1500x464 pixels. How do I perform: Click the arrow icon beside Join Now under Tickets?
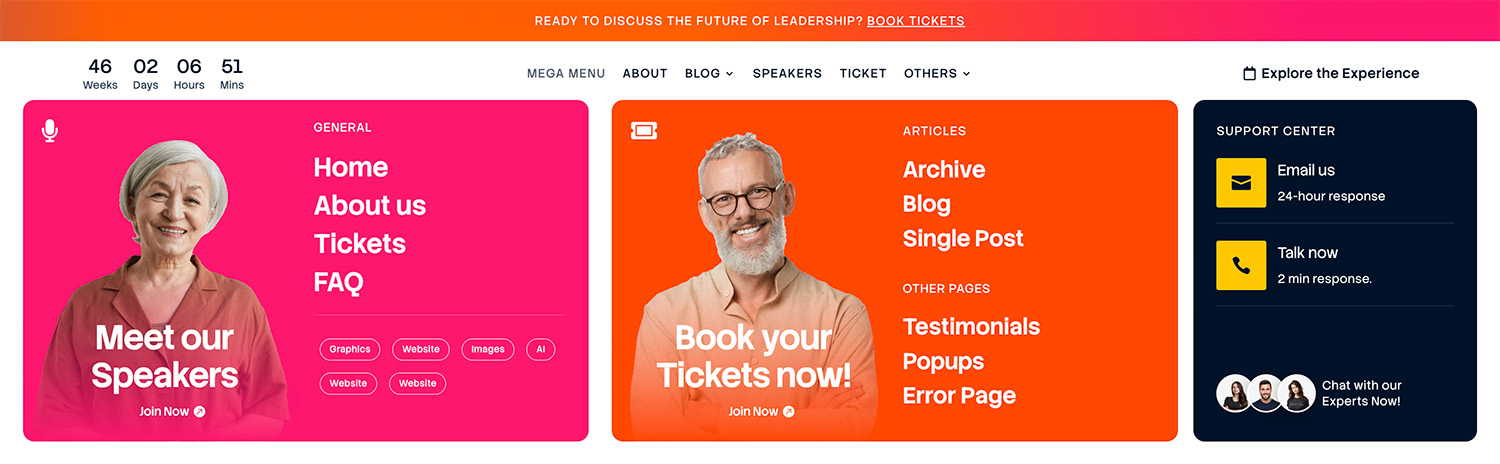coord(788,411)
